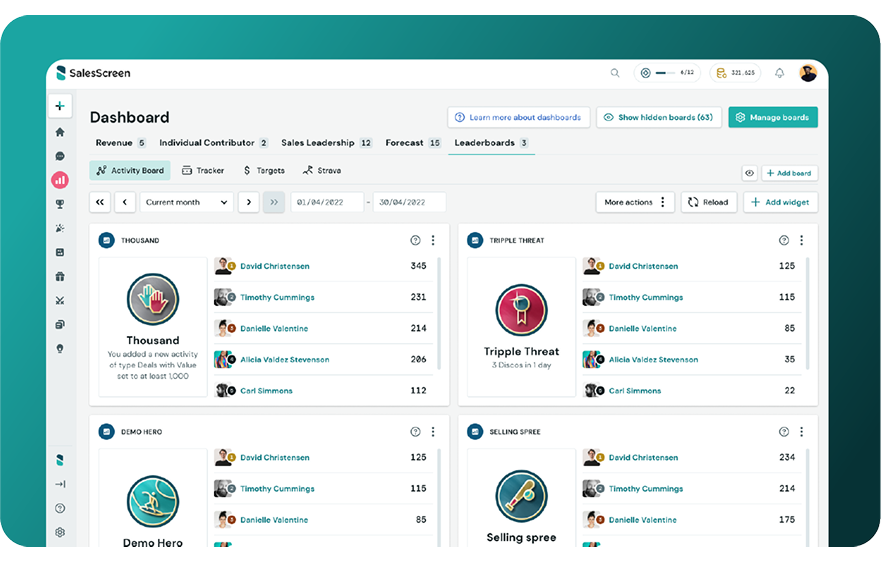Open More actions menu
The width and height of the screenshot is (881, 562).
(x=635, y=202)
